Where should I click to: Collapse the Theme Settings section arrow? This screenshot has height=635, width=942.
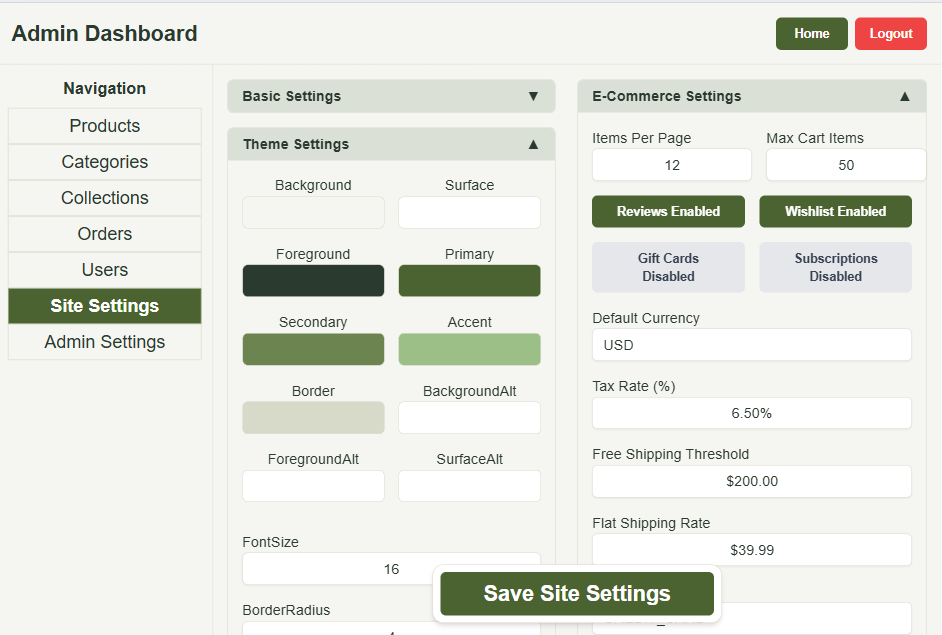[533, 144]
